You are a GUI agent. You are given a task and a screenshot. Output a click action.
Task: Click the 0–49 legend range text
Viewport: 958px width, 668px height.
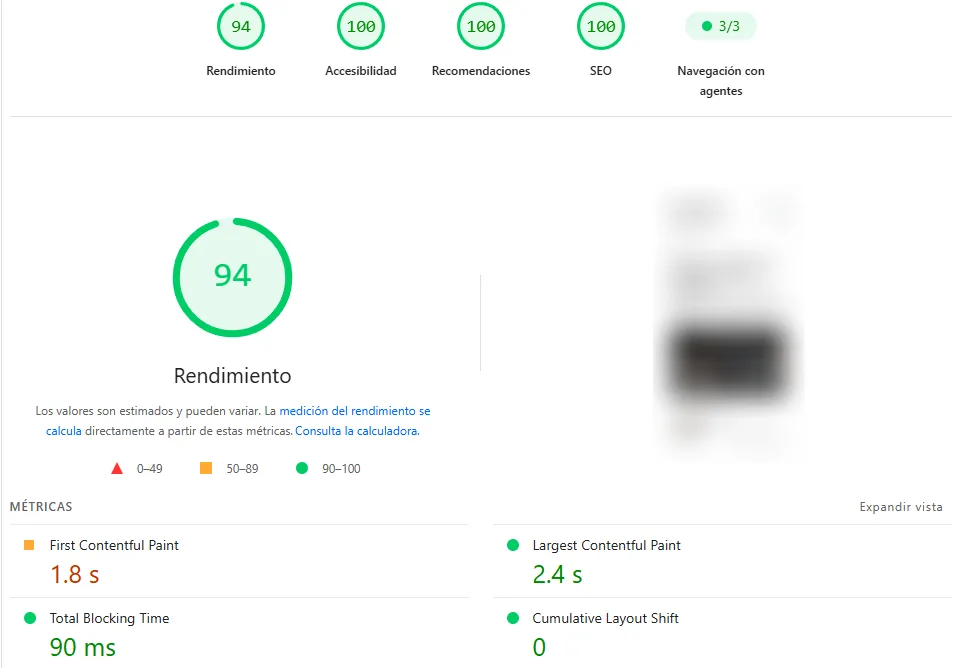tap(150, 469)
